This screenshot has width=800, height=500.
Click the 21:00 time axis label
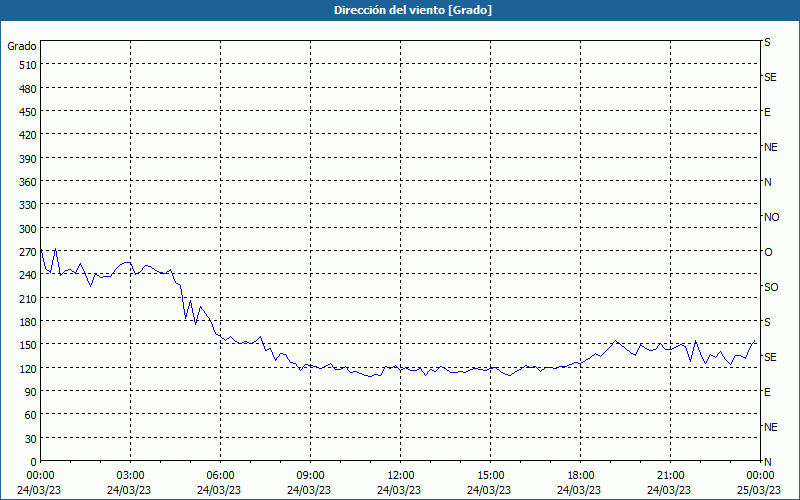click(670, 476)
